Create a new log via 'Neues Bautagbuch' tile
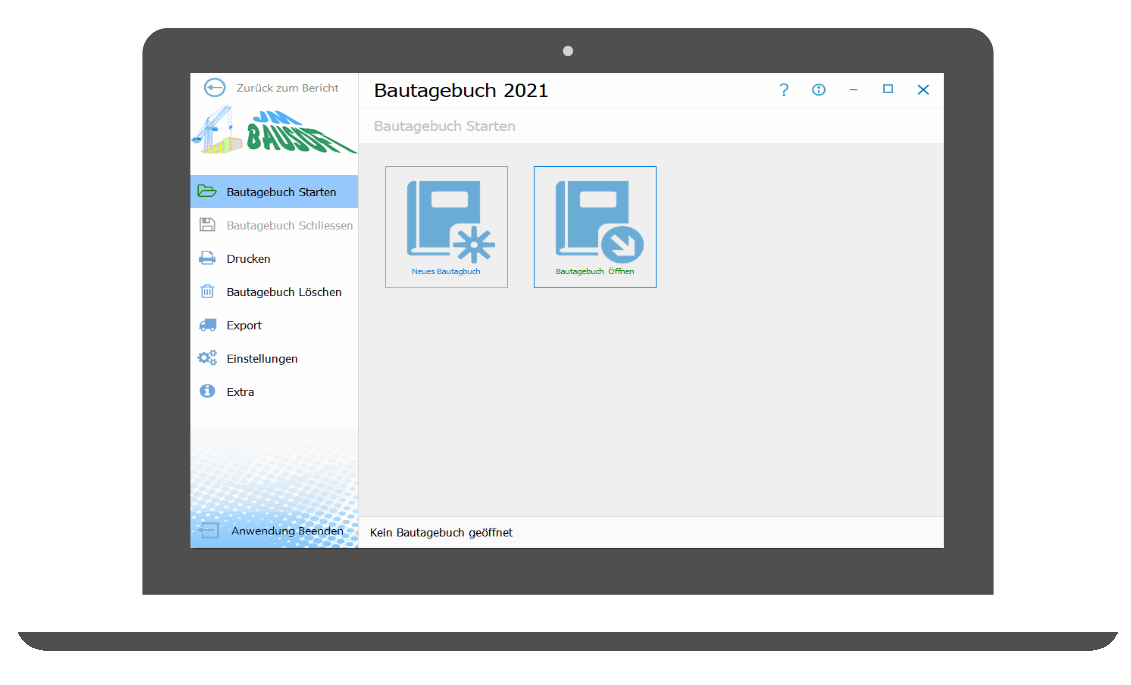Viewport: 1131px width, 685px height. [446, 227]
